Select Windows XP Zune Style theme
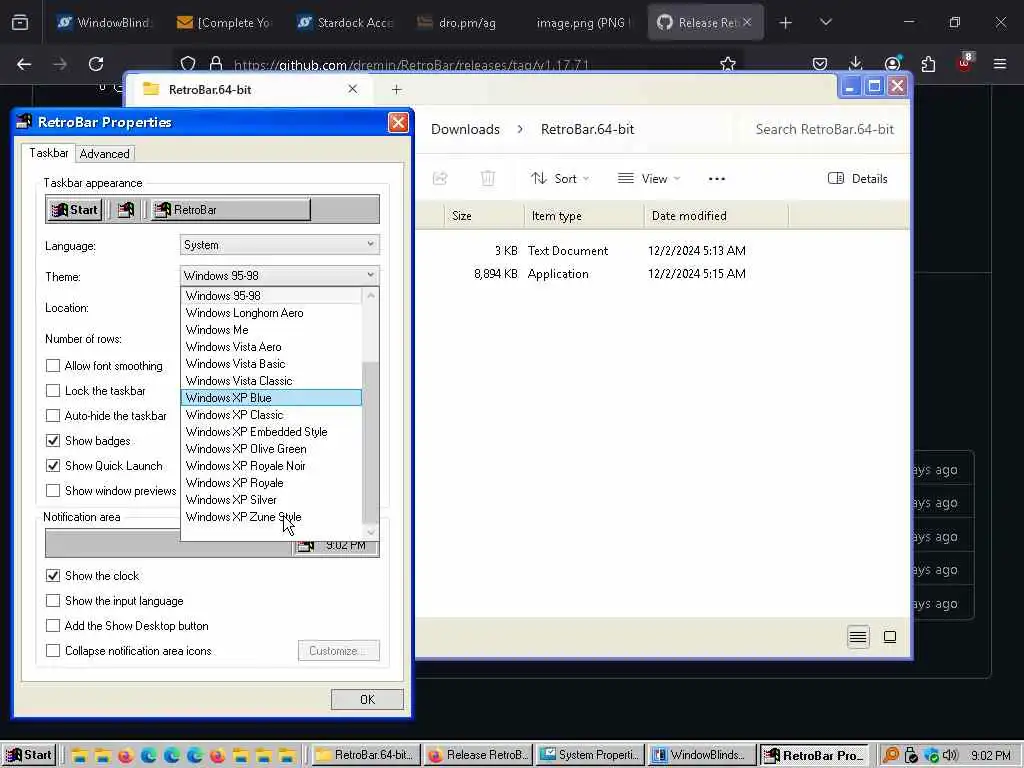 pyautogui.click(x=271, y=517)
